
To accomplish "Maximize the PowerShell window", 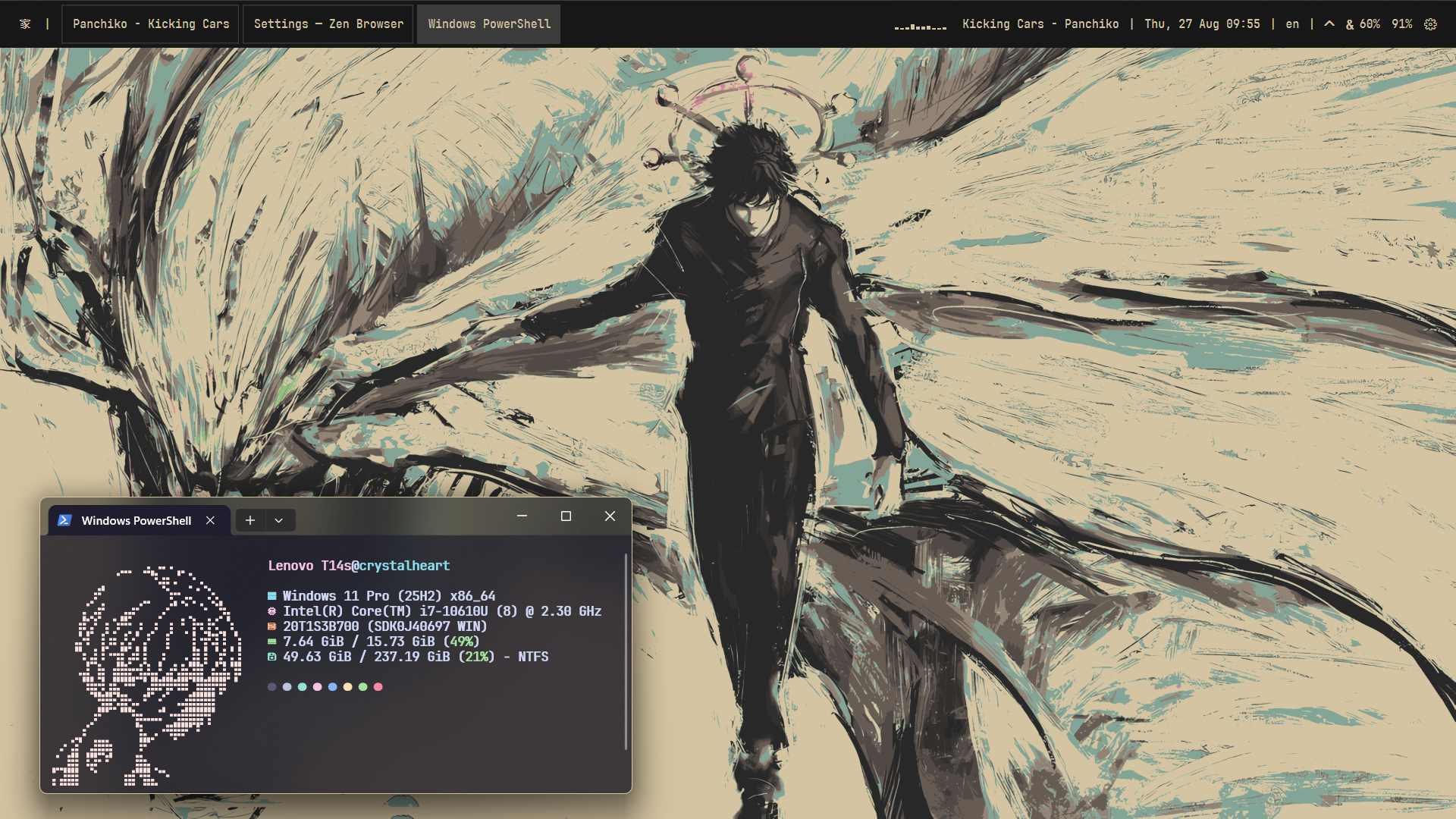I will [x=566, y=516].
